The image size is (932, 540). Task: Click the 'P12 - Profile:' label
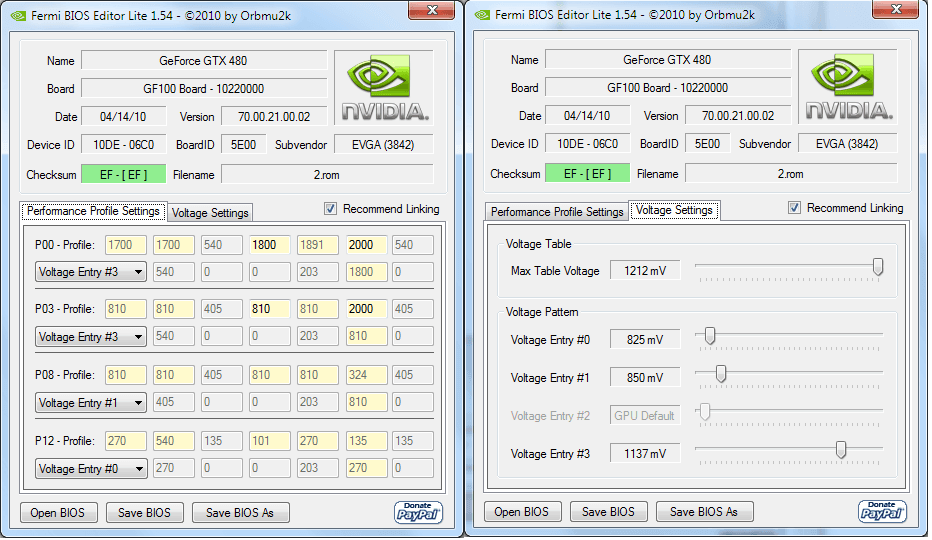65,441
